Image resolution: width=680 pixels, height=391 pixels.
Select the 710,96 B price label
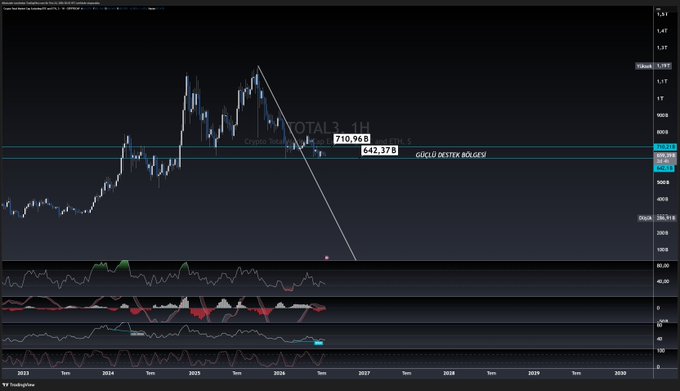pyautogui.click(x=352, y=139)
